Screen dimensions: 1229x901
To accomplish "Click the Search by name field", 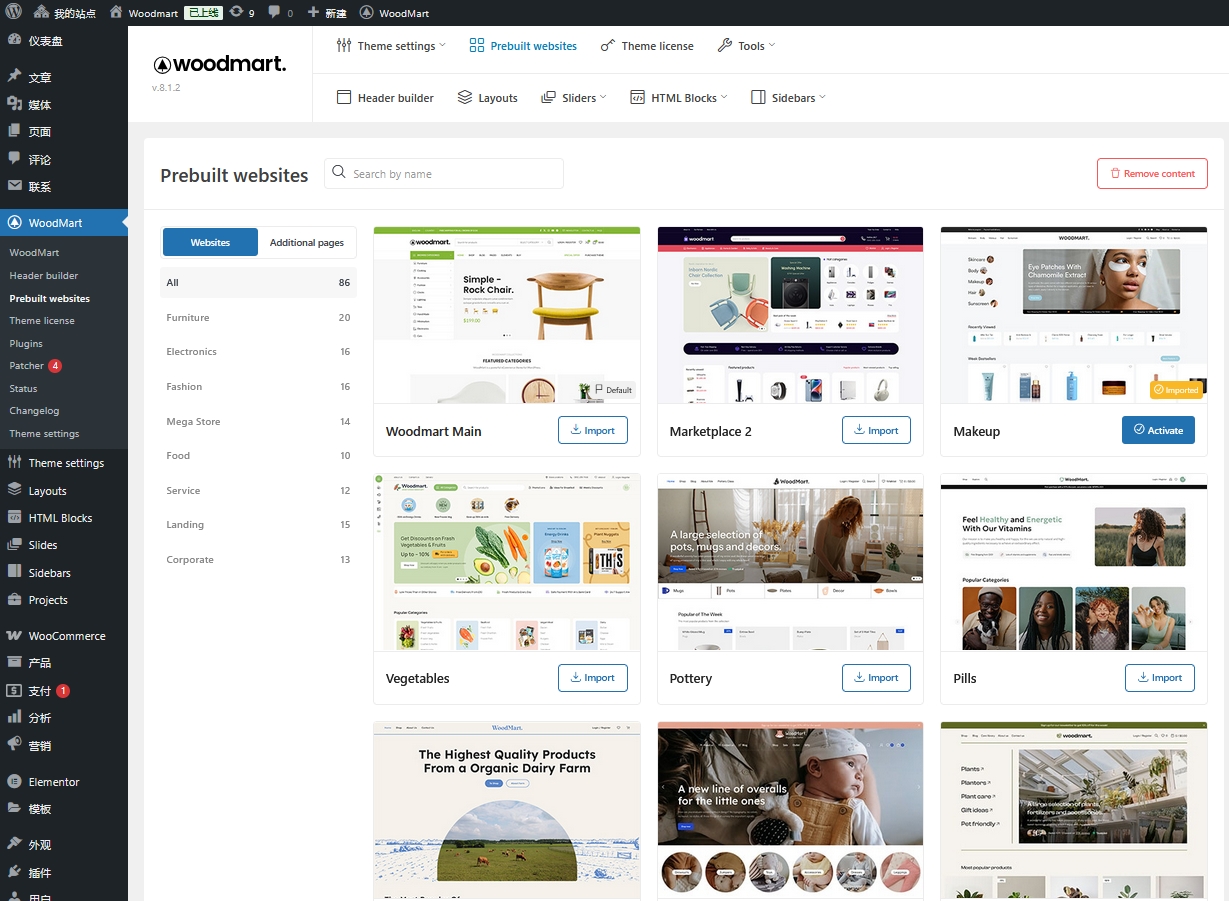I will tap(444, 173).
